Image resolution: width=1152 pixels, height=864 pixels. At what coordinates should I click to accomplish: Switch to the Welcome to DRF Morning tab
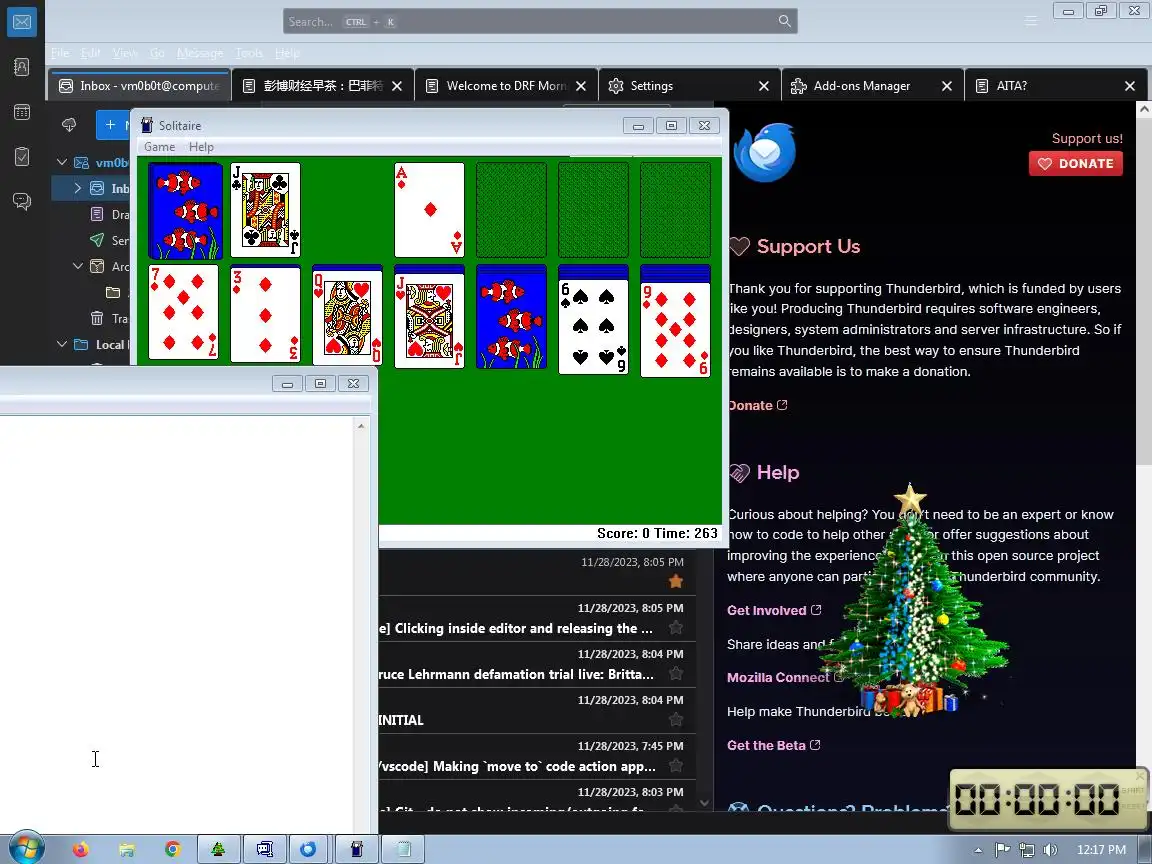tap(507, 85)
